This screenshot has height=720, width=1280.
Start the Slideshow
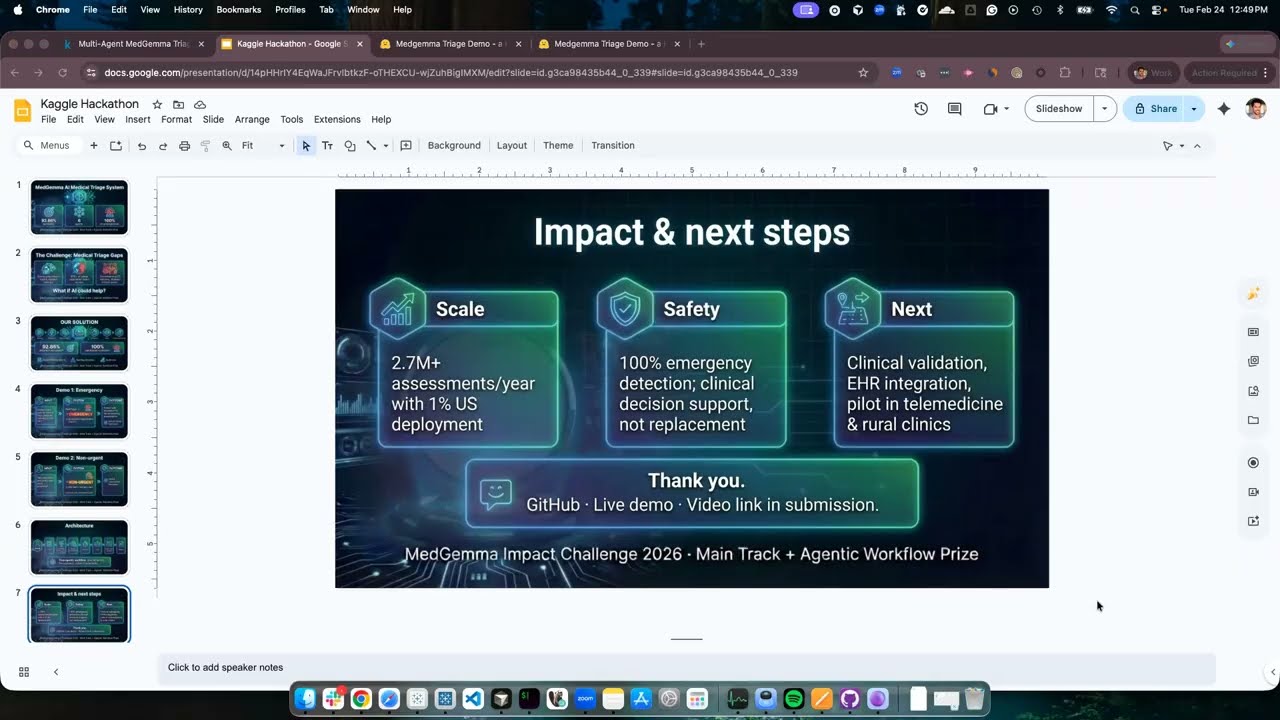(x=1059, y=108)
